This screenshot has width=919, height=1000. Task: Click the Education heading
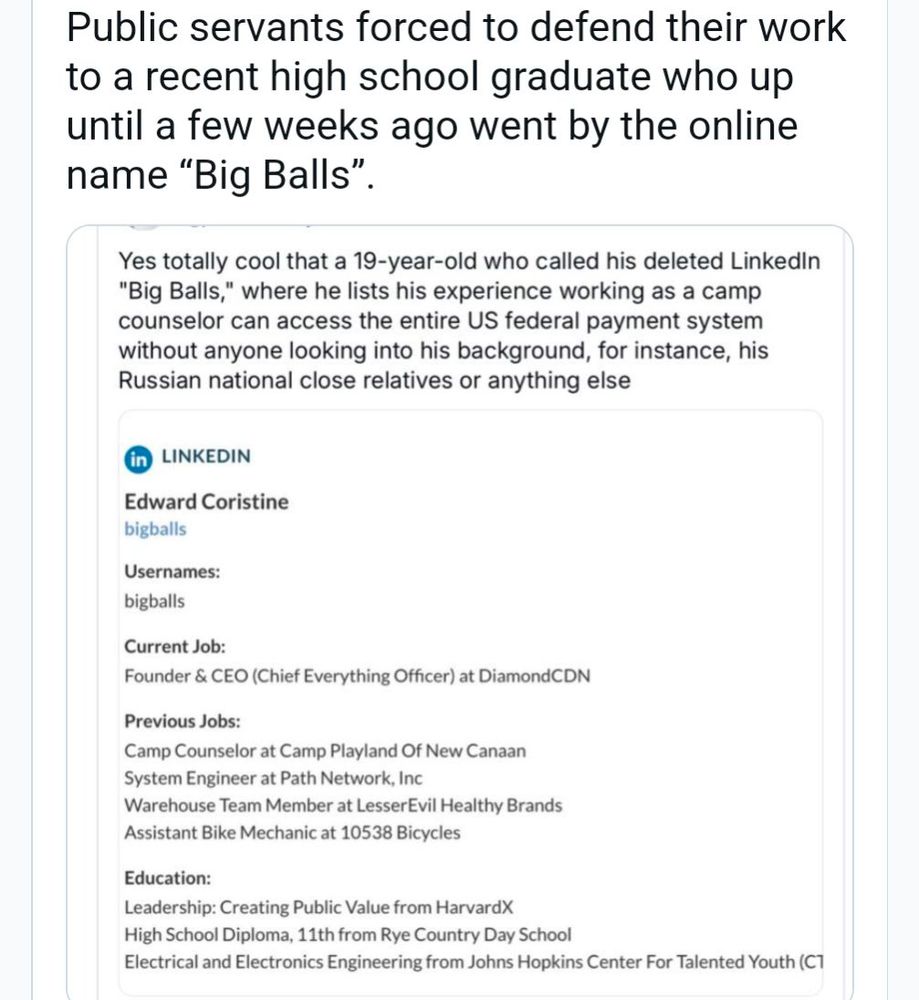point(168,878)
